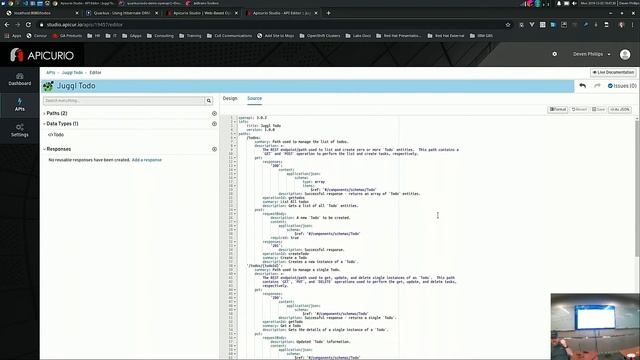Click the gear icon in the Apicurio header

click(x=554, y=54)
